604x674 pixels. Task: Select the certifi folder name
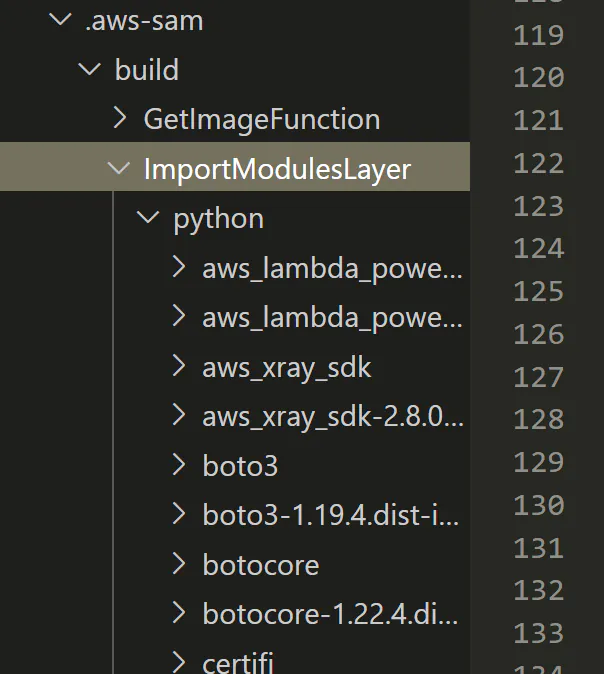238,662
